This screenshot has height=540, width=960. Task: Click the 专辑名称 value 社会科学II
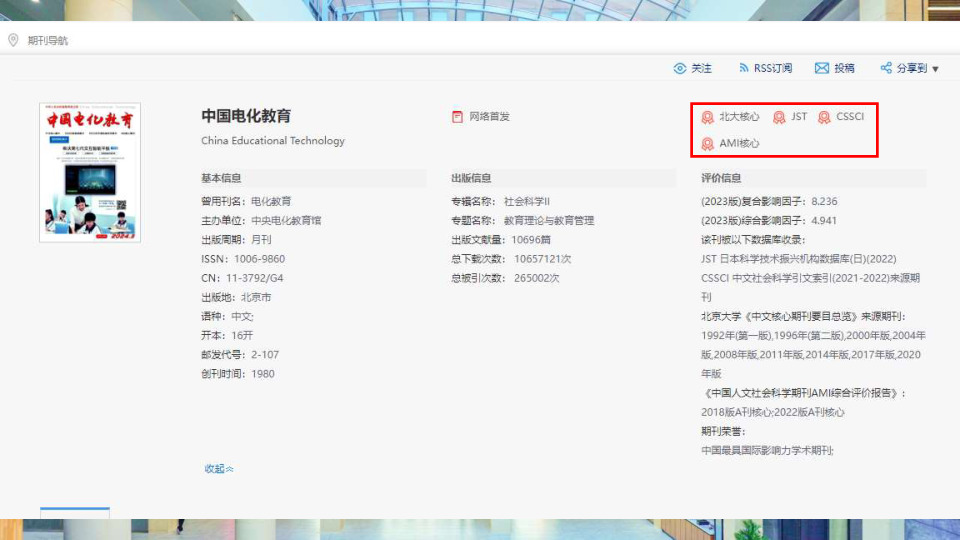tap(527, 201)
